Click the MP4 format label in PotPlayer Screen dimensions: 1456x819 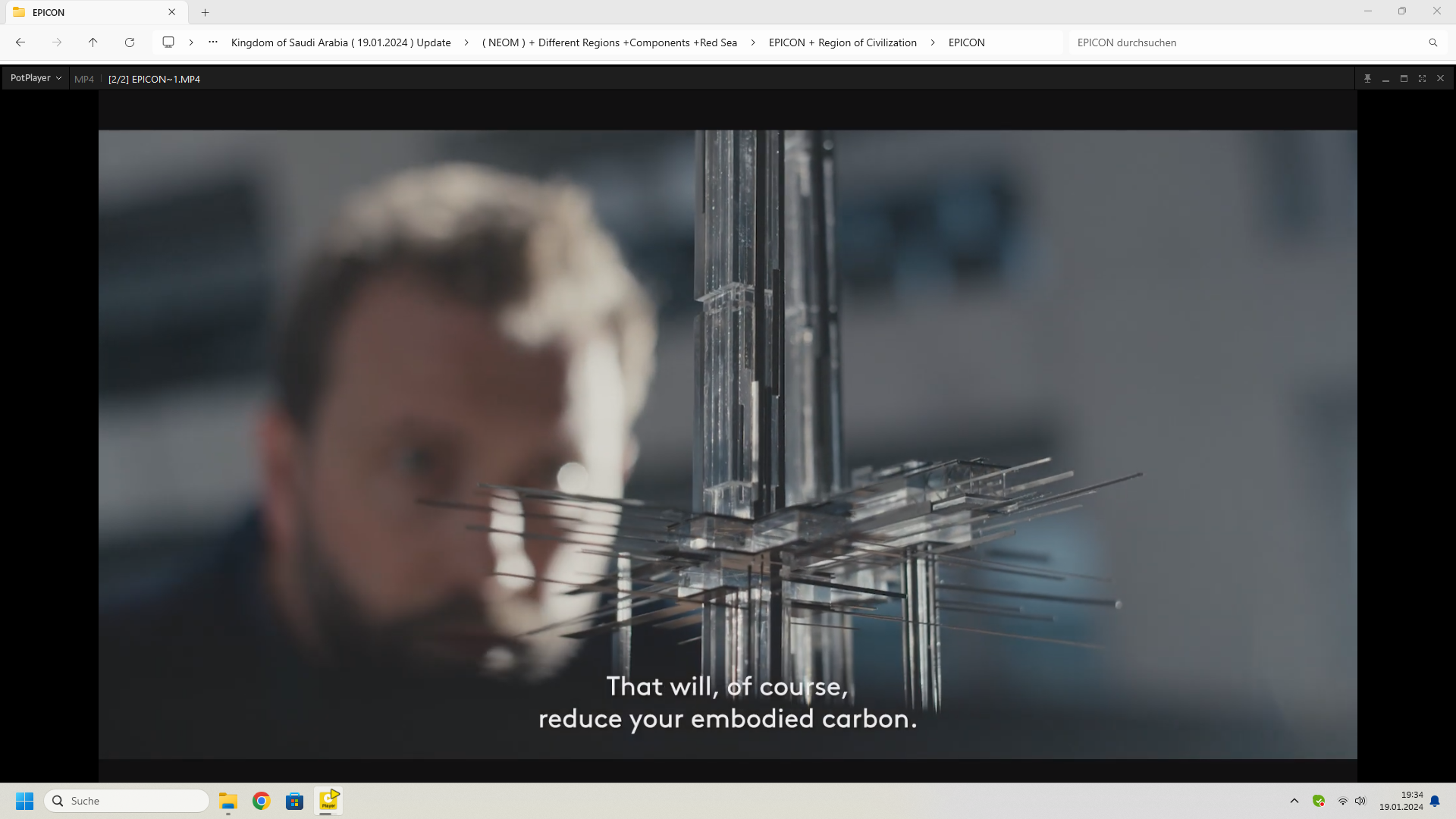click(x=84, y=79)
